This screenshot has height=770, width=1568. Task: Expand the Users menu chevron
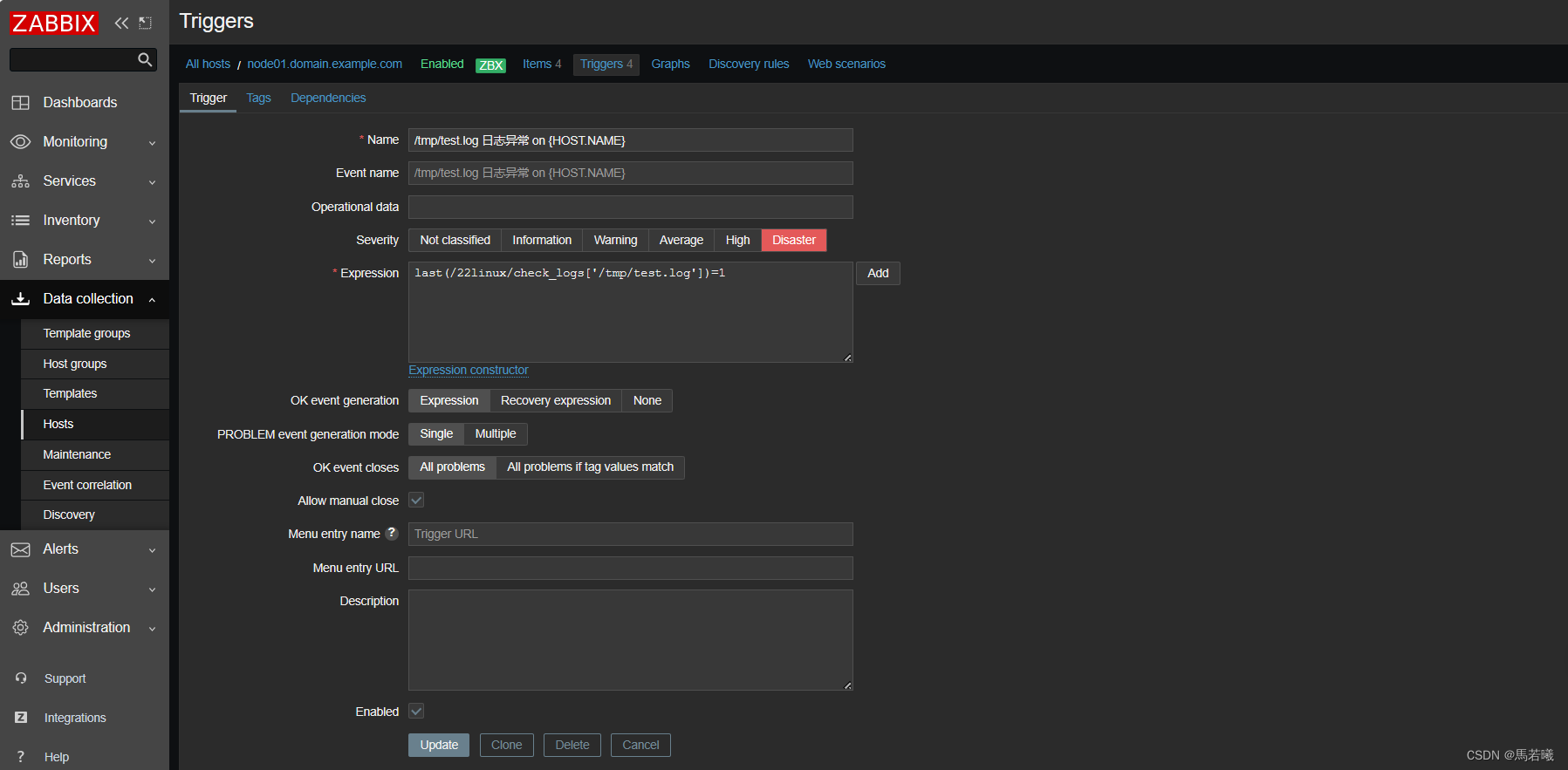point(152,589)
